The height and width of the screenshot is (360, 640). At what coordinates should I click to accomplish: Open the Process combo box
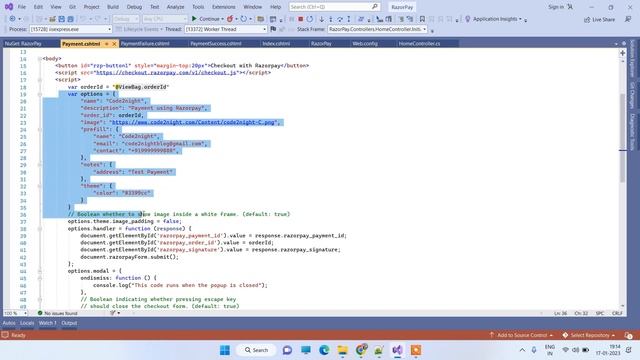click(x=70, y=29)
